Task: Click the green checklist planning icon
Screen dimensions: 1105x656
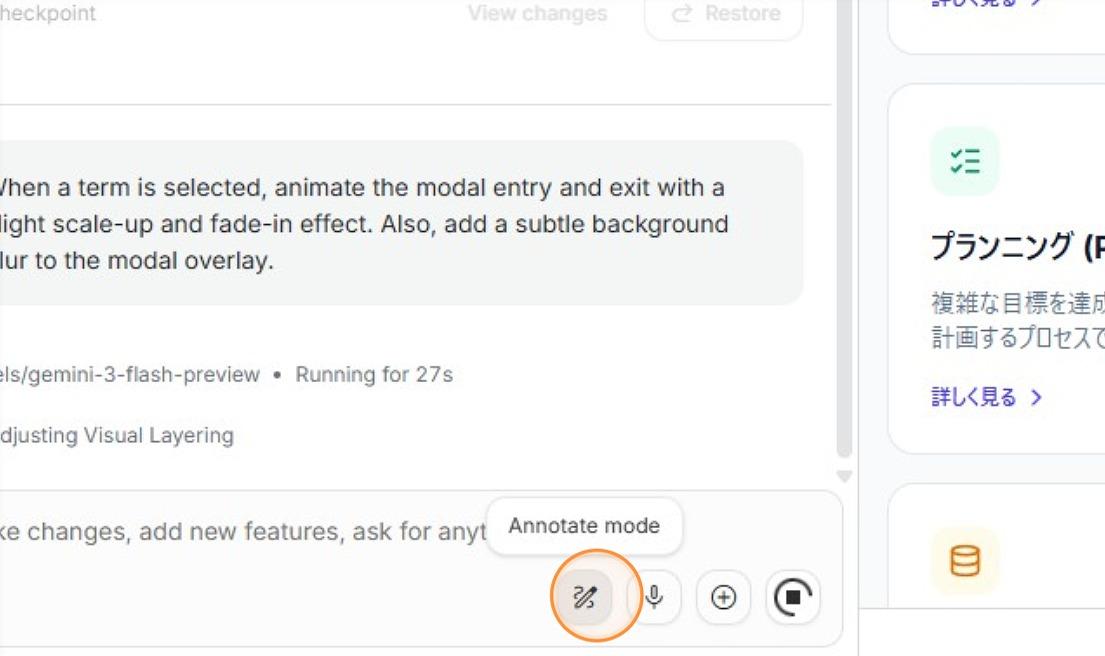Action: pos(964,161)
